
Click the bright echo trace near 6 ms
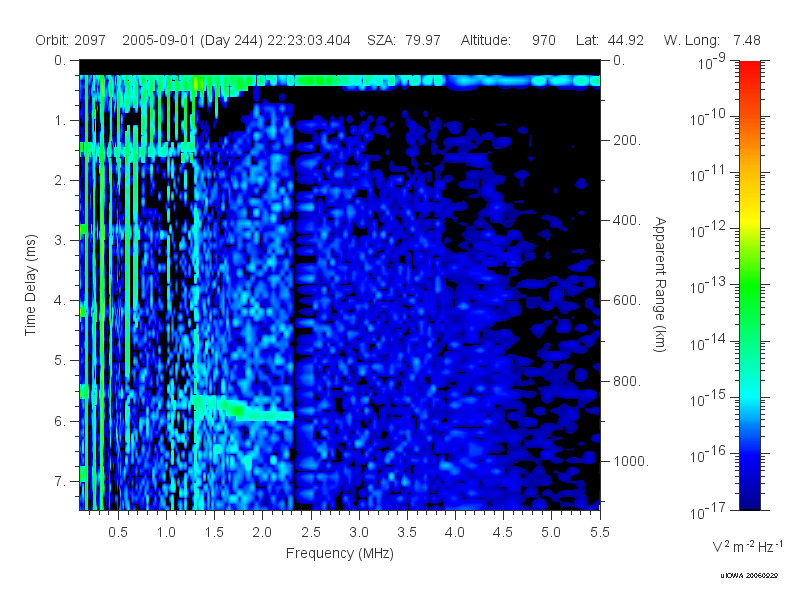point(244,408)
